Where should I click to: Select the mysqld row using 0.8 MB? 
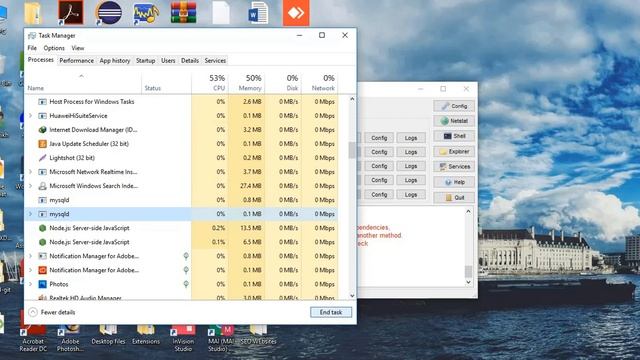[181, 200]
